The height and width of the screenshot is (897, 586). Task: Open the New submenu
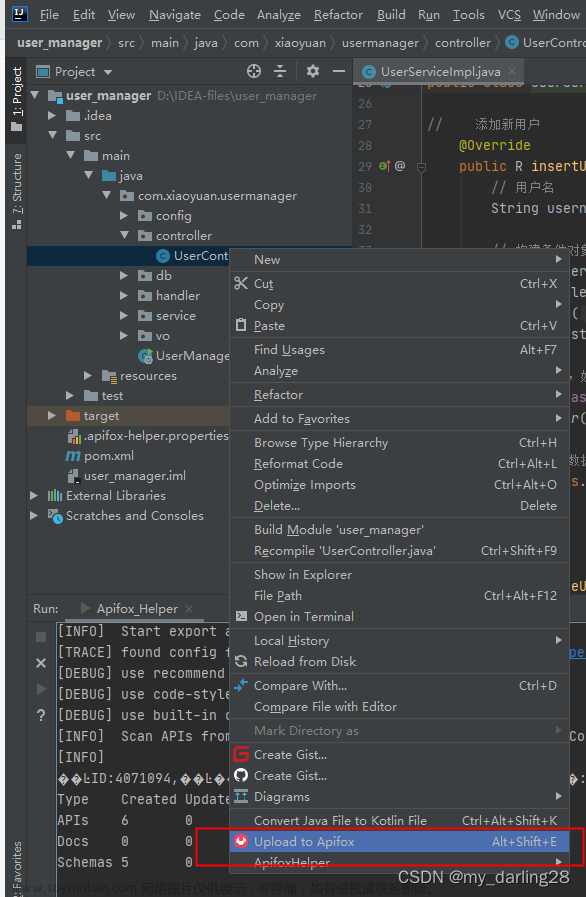399,260
